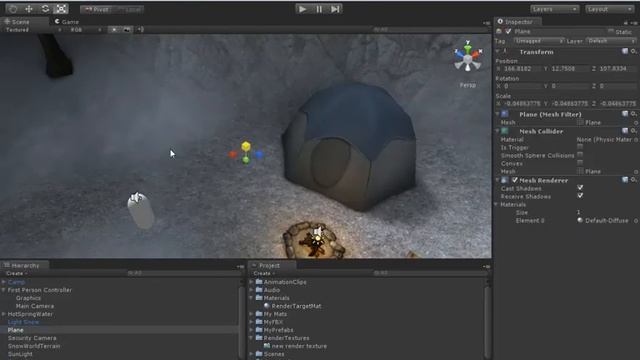
Task: Select First Person Controller in Hierarchy
Action: click(40, 290)
